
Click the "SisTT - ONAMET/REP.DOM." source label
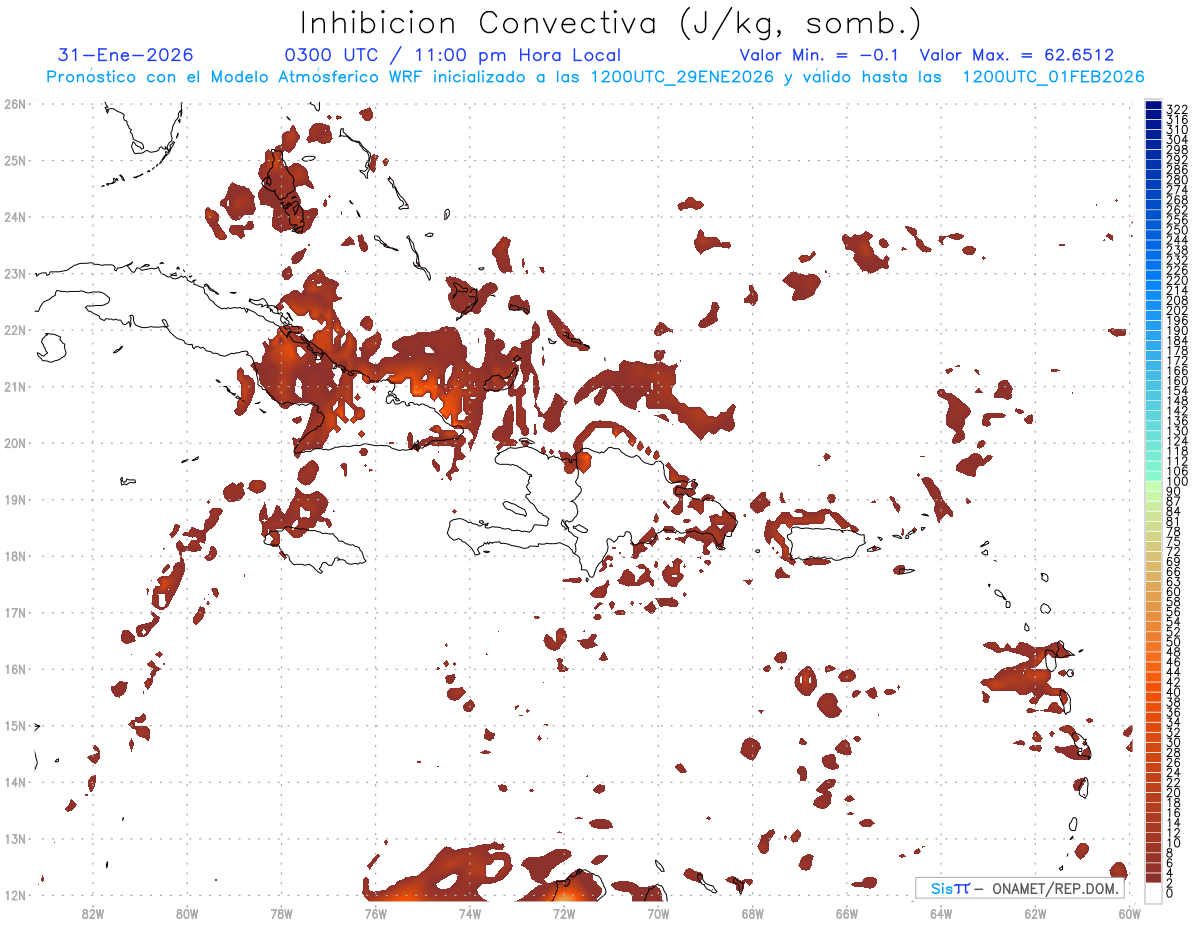[1020, 888]
